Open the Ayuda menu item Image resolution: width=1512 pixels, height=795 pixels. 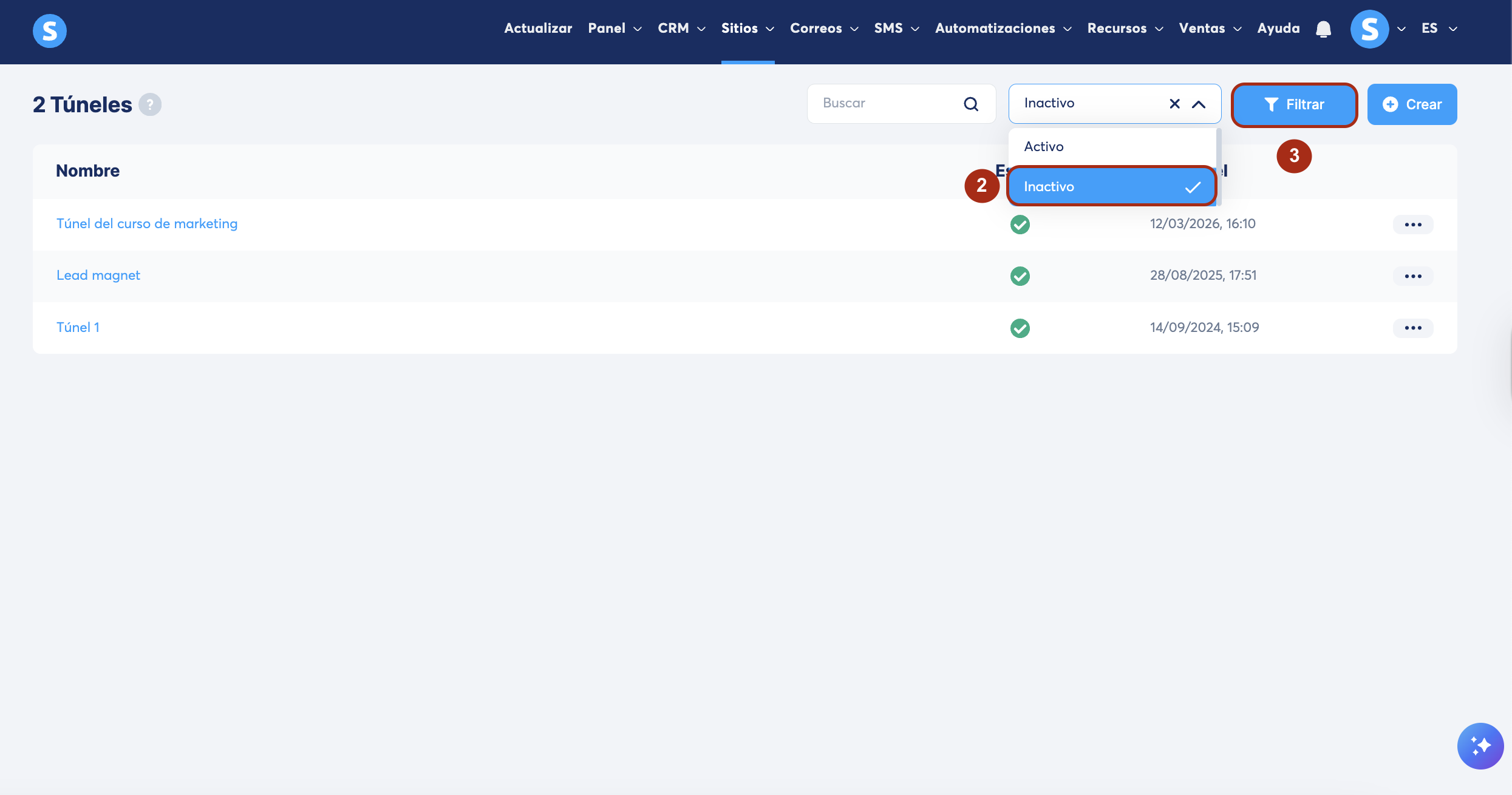[x=1278, y=29]
